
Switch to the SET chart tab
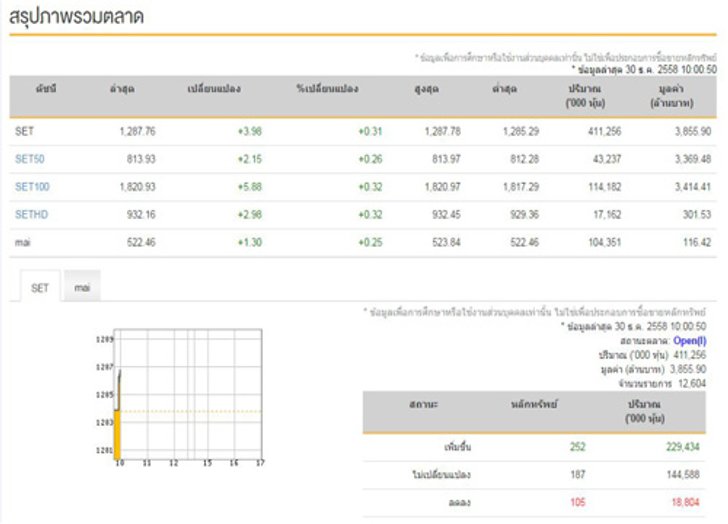[x=39, y=288]
